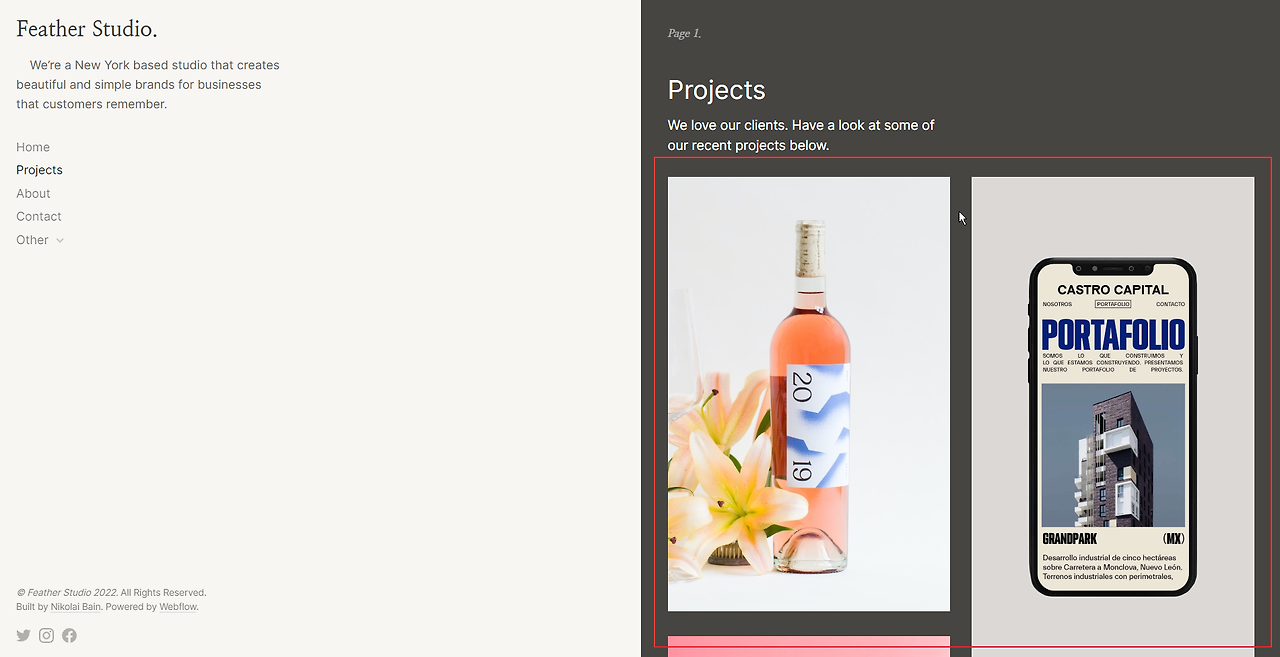This screenshot has width=1280, height=657.
Task: Open the Twitter social icon
Action: [23, 635]
